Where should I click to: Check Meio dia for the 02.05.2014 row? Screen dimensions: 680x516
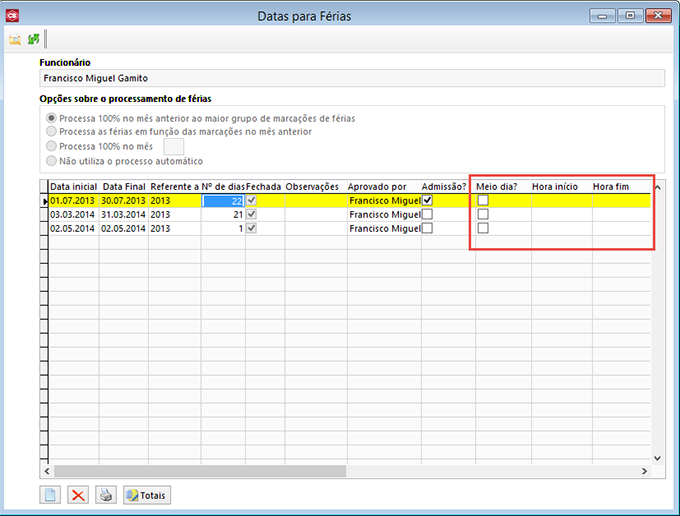[483, 229]
